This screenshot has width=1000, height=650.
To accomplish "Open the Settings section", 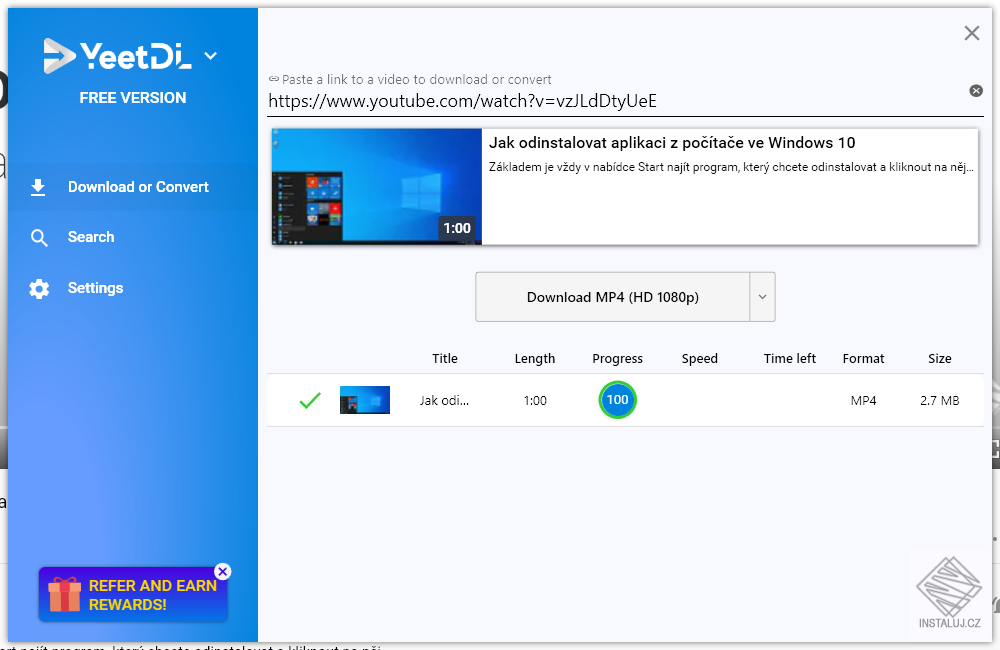I will pyautogui.click(x=133, y=288).
